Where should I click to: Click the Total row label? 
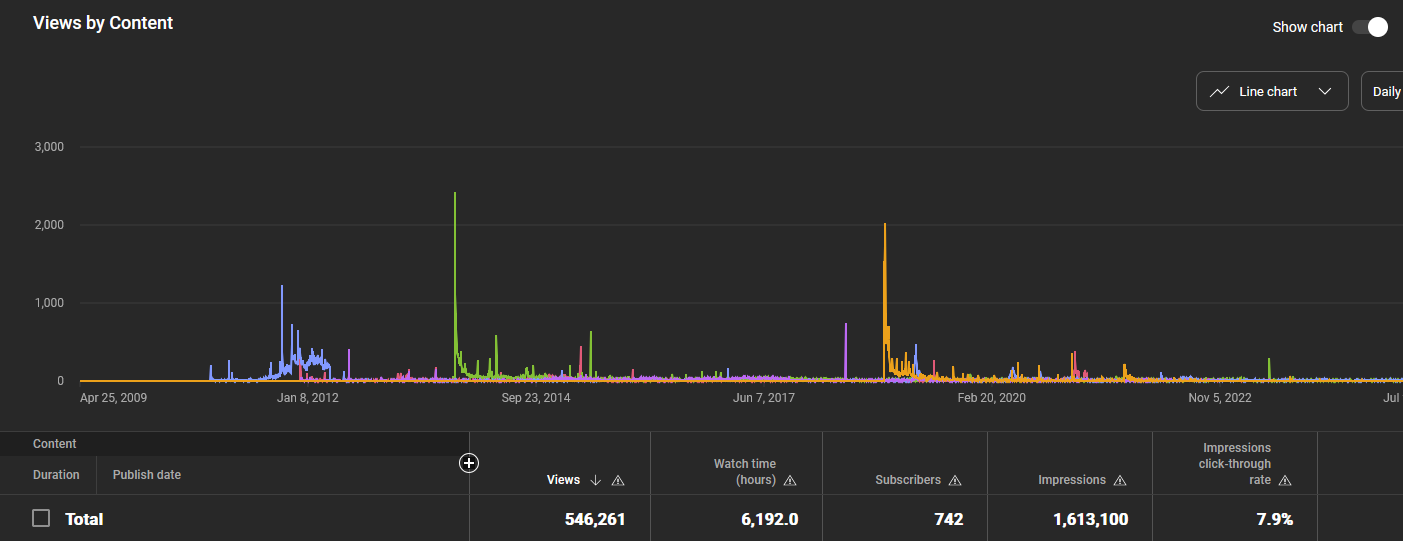point(84,519)
